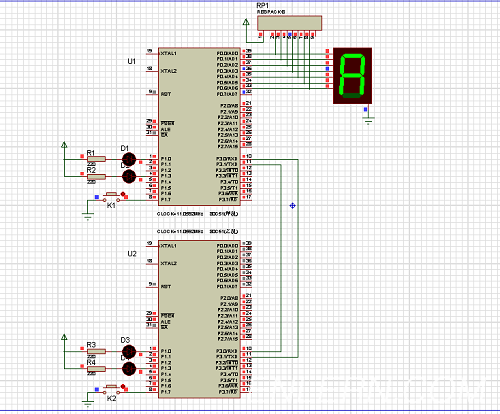Screen dimensions: 500x414
Task: Toggle the K2 push button switch
Action: pyautogui.click(x=112, y=389)
